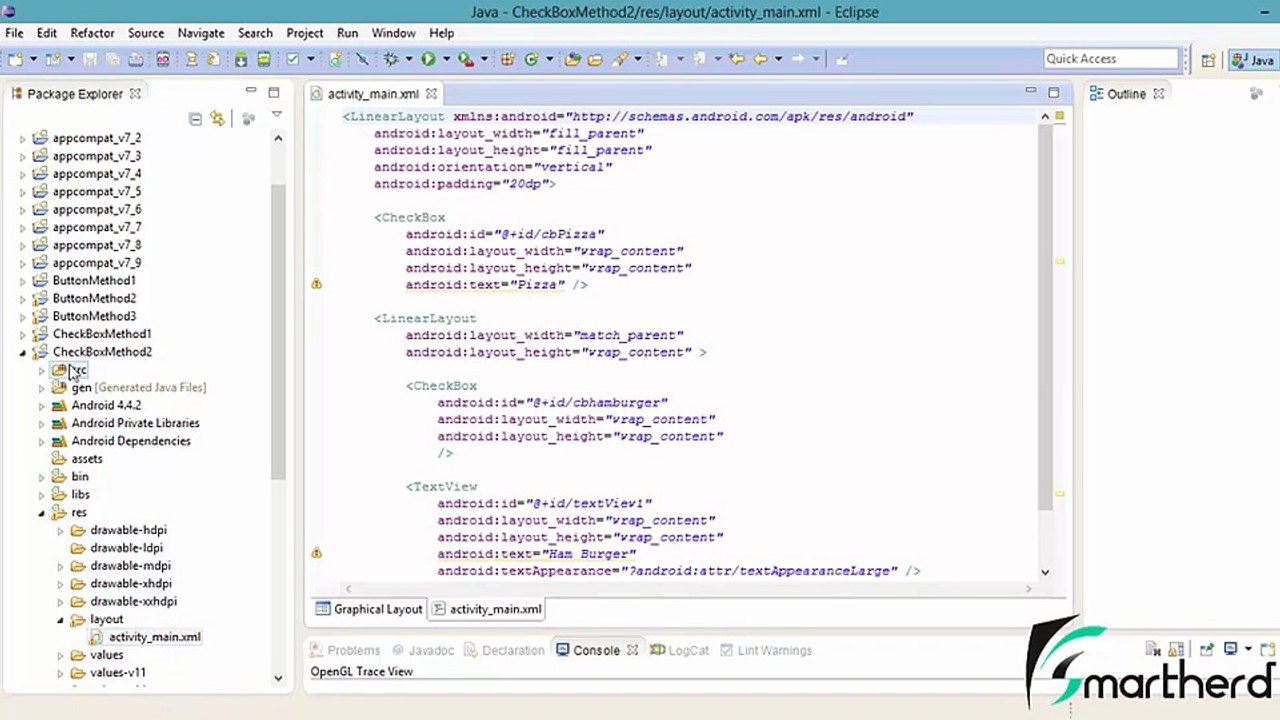Maximize the editor area
Screen dimensions: 1280x720
point(1053,92)
